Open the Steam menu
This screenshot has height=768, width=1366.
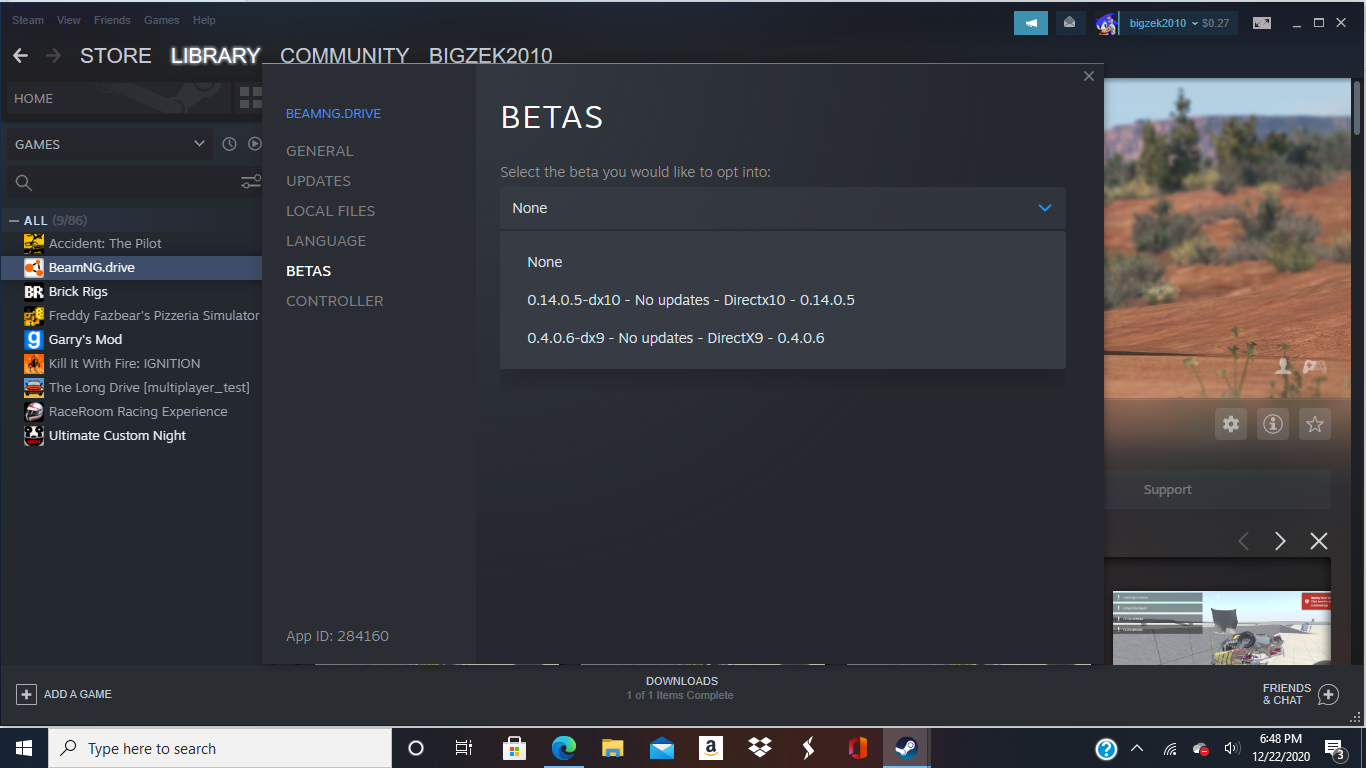(28, 20)
